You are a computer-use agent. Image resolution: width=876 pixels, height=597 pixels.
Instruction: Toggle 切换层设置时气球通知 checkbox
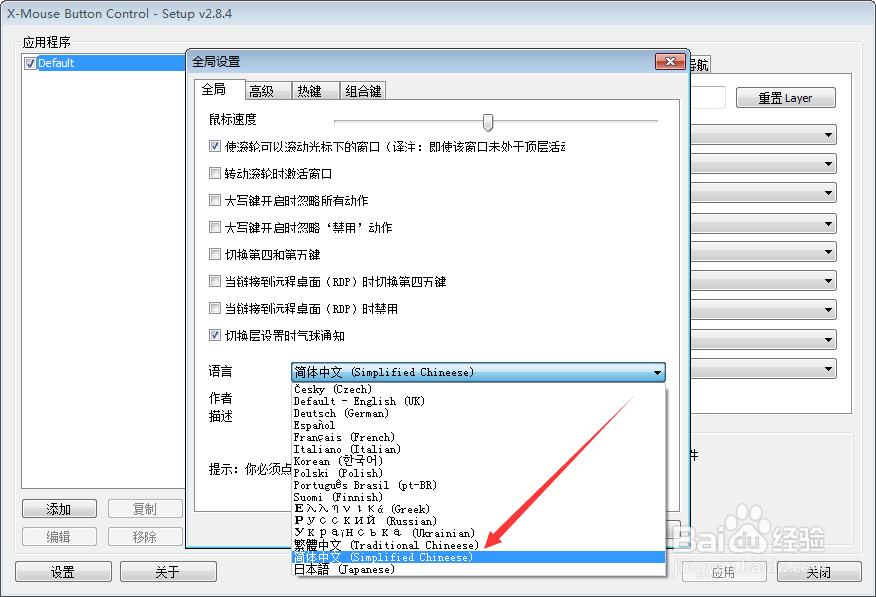click(x=215, y=335)
